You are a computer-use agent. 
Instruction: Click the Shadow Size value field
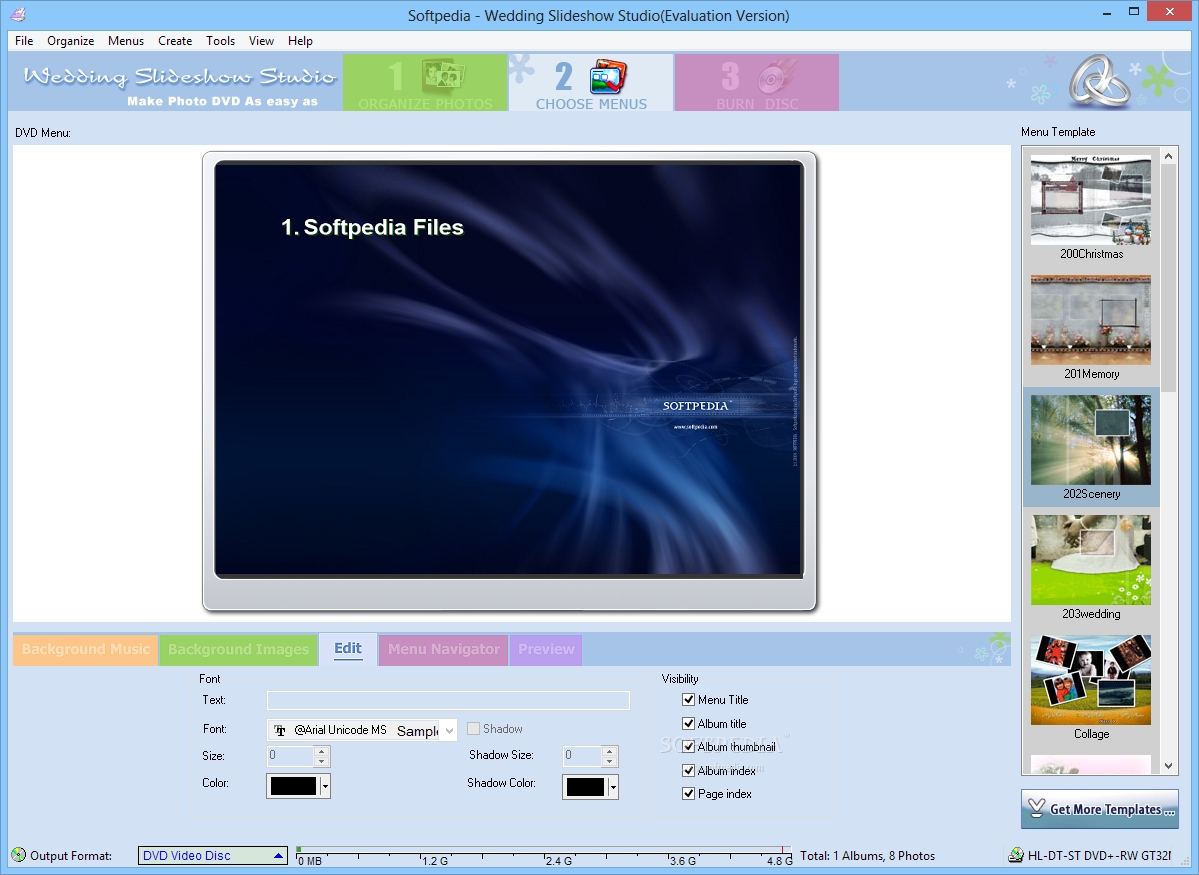click(x=582, y=756)
